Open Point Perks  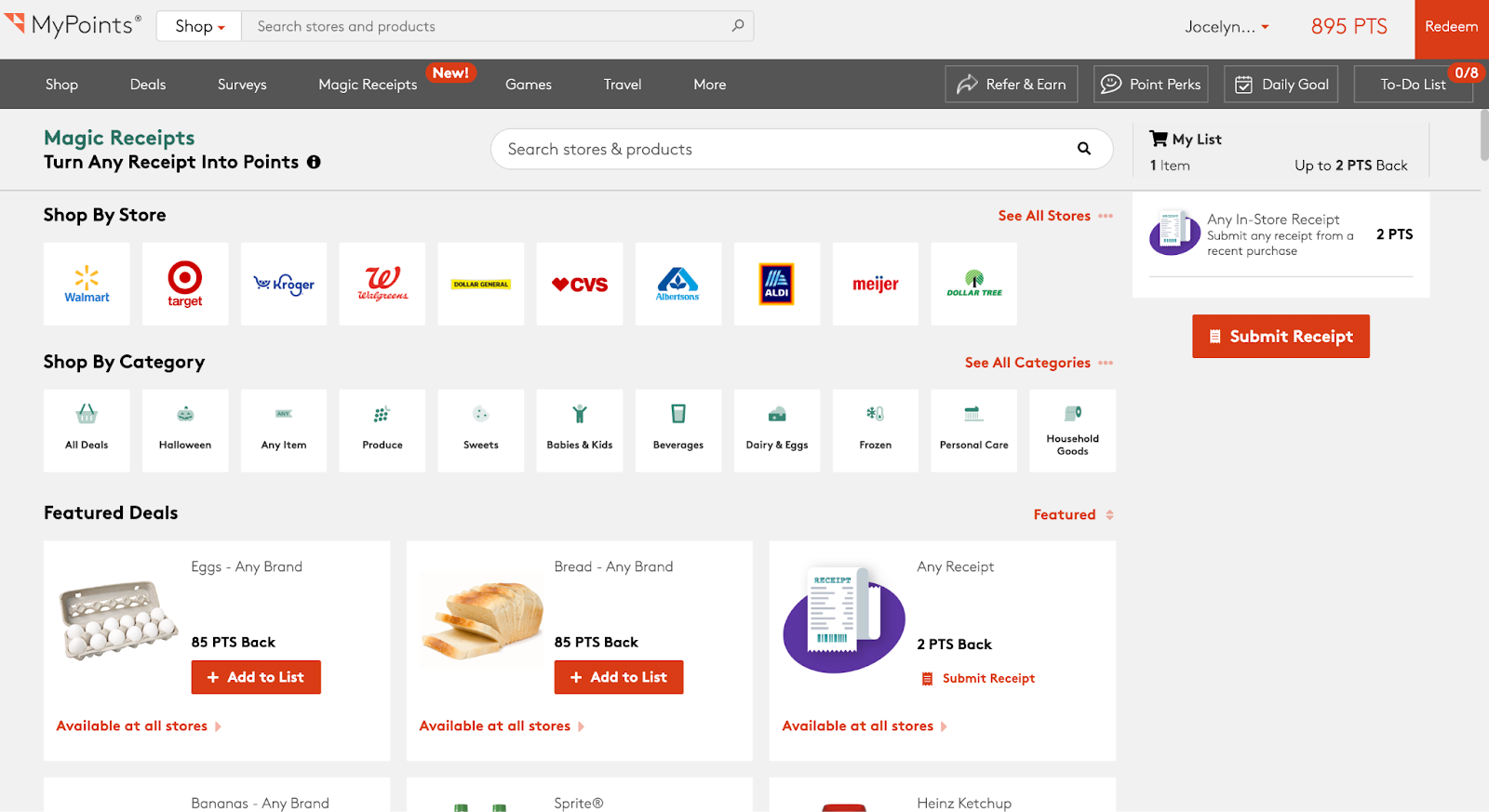[x=1151, y=84]
